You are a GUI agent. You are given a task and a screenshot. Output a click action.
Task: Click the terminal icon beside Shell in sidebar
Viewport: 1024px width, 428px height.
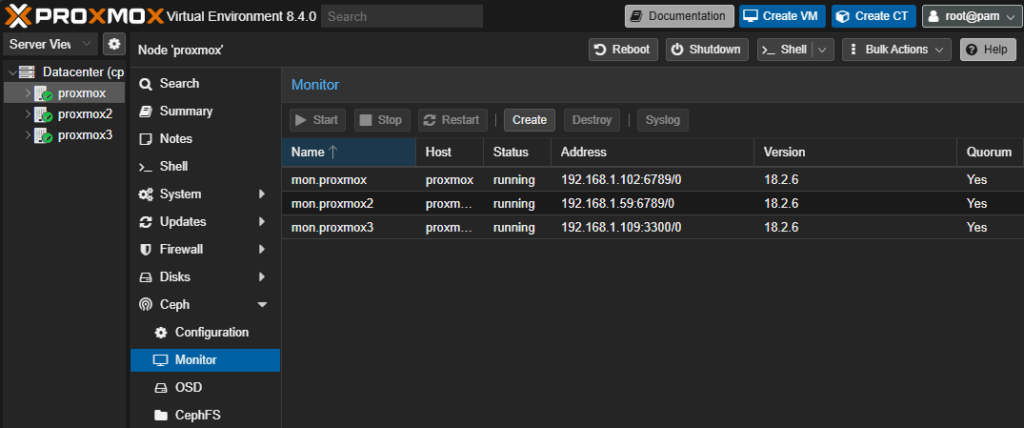click(146, 167)
